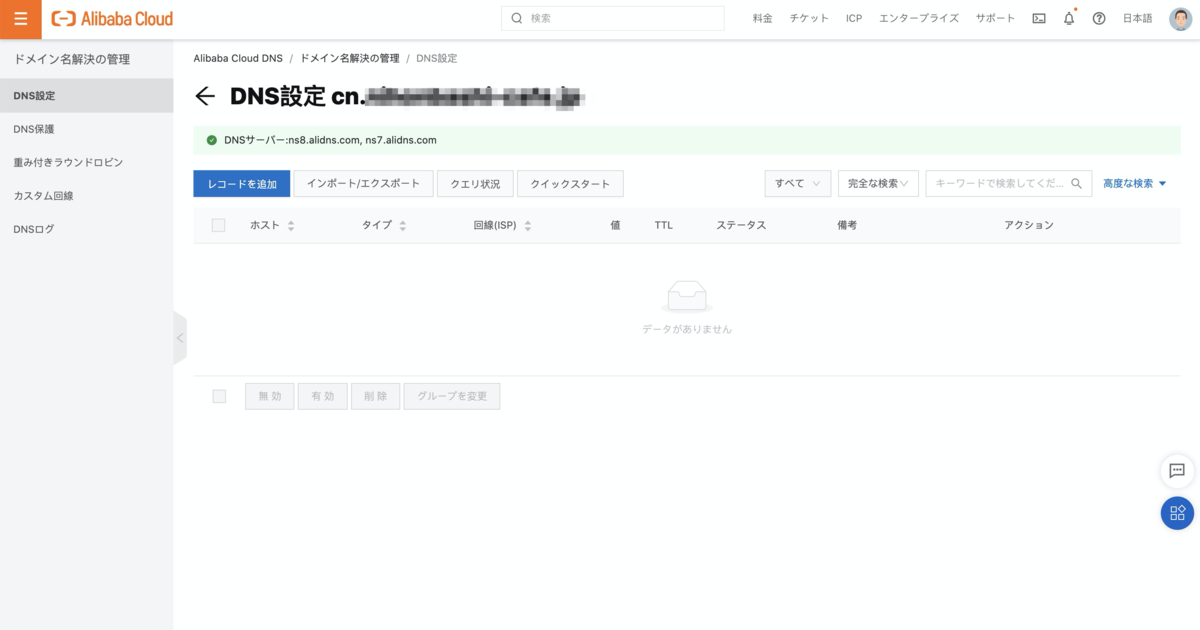The width and height of the screenshot is (1200, 630).
Task: Click the レコードを追加 button
Action: coord(241,184)
